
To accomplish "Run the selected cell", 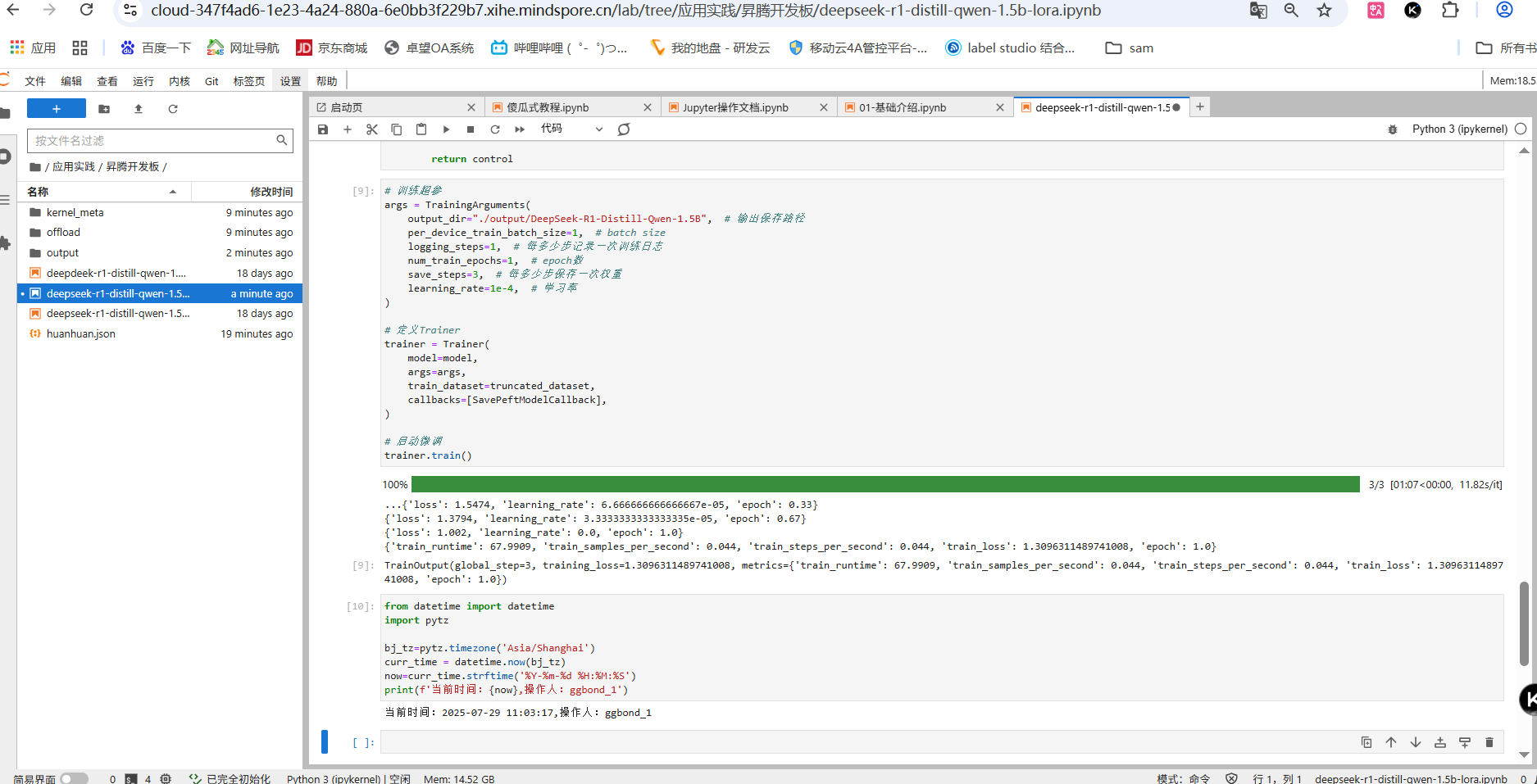I will [446, 129].
